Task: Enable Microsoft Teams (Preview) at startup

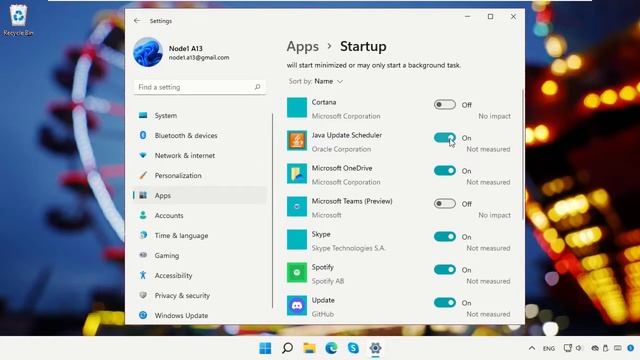Action: pos(444,204)
